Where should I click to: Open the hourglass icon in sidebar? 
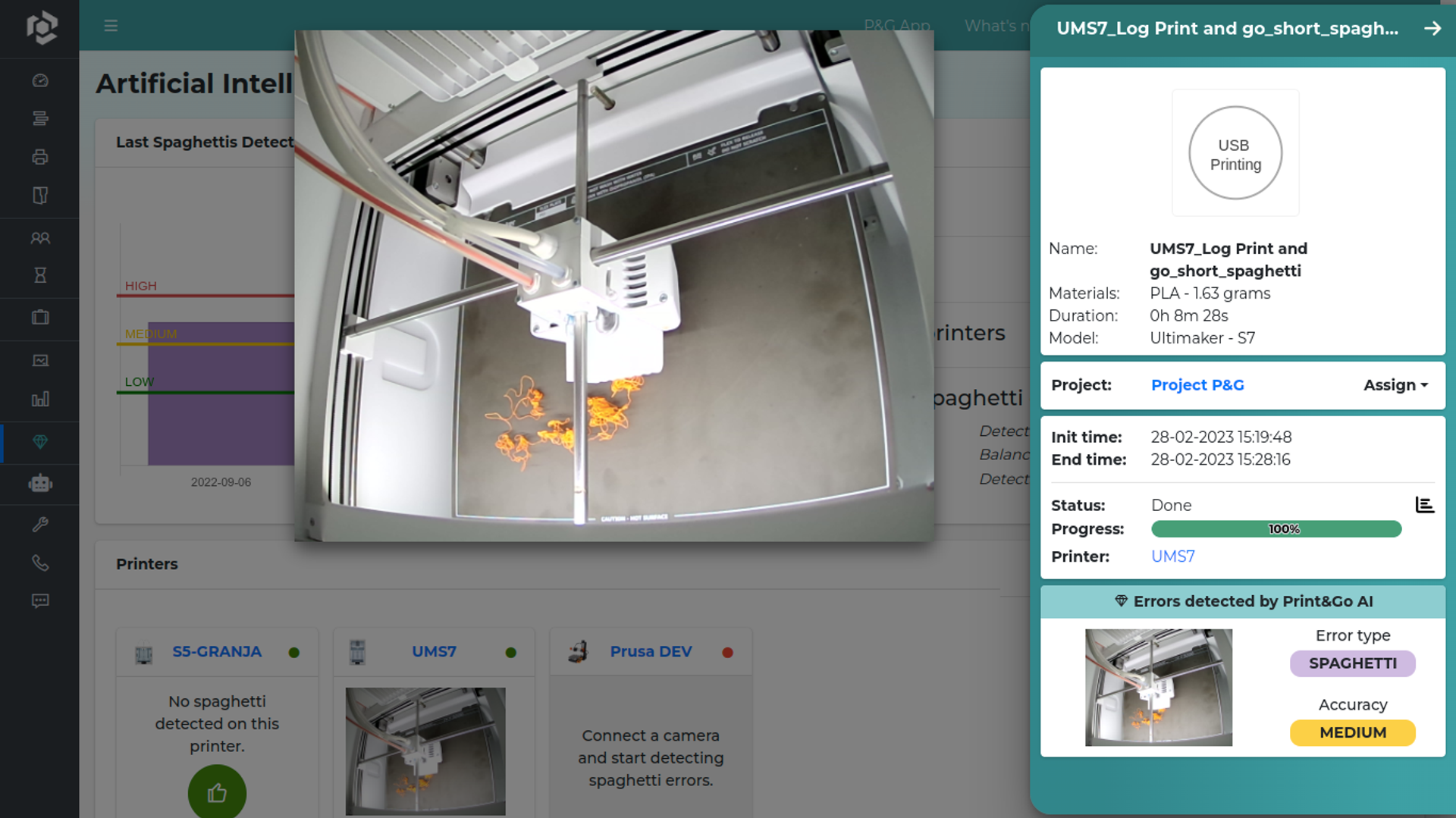click(40, 275)
